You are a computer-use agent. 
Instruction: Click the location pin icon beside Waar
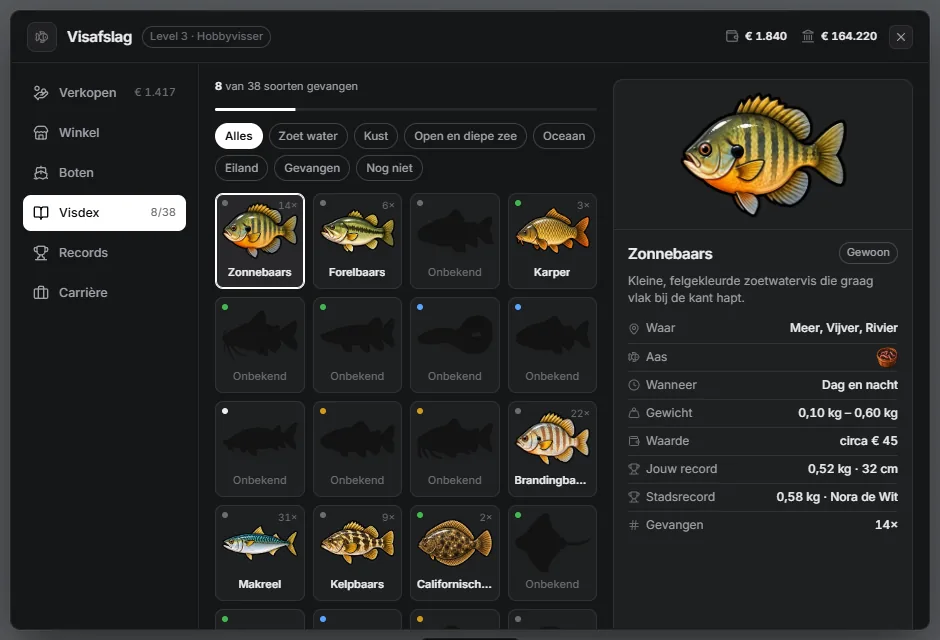634,328
